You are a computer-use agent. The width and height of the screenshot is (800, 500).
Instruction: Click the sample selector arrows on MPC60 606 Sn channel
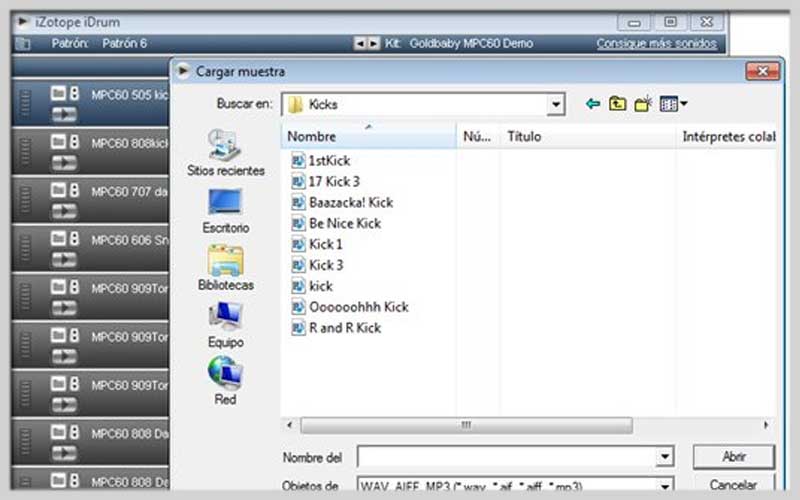click(74, 238)
